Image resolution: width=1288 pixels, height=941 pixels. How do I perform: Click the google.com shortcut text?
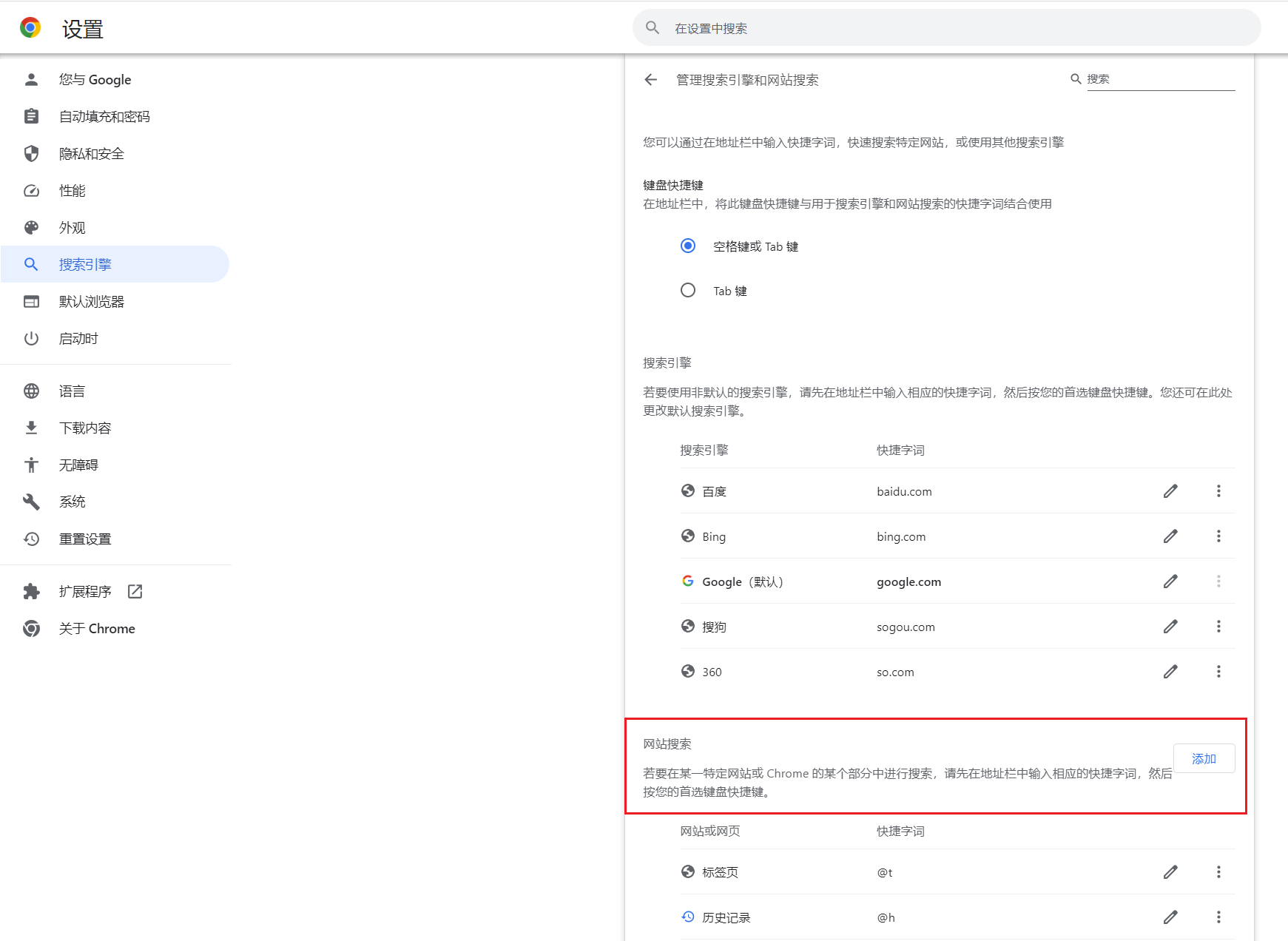coord(909,582)
